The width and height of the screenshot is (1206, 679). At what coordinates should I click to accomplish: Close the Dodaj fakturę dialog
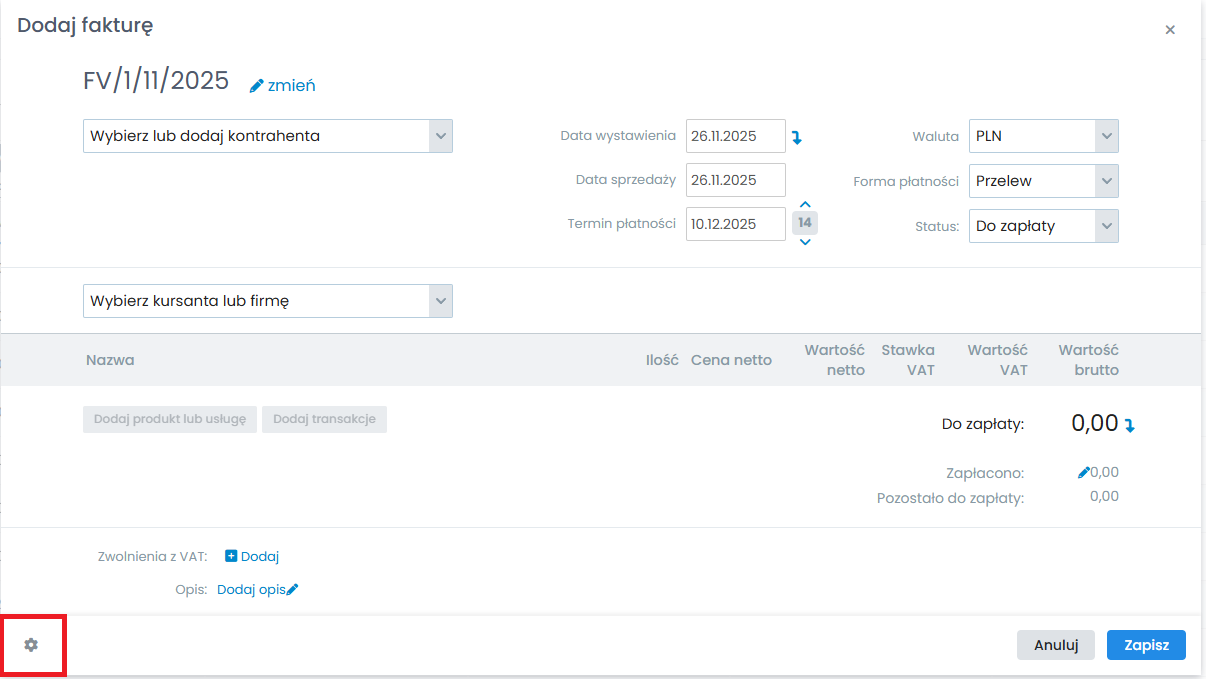(1169, 30)
